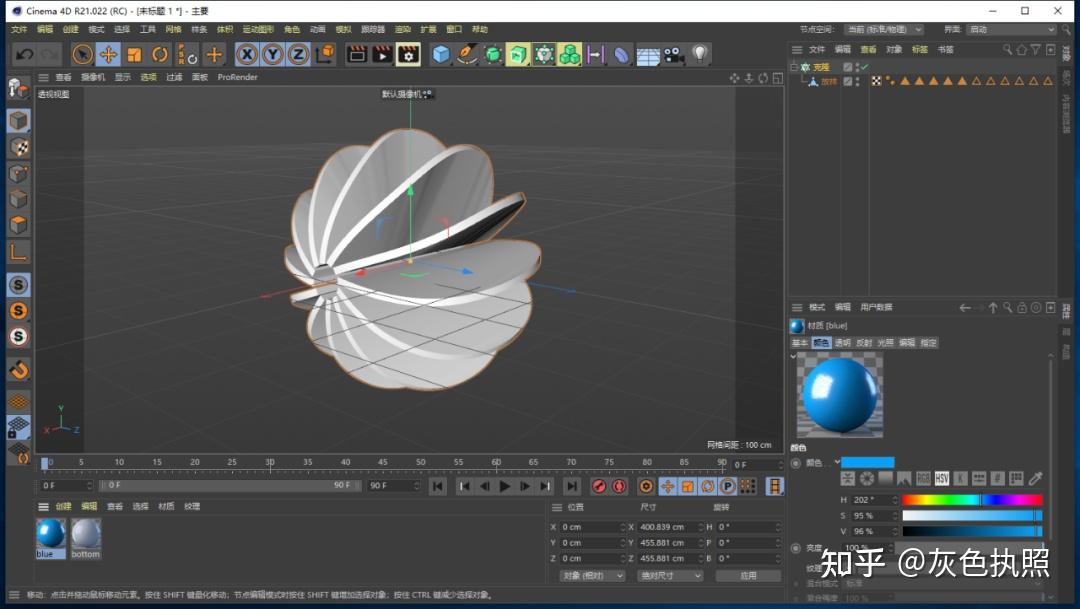Switch to the 反射 material tab
The image size is (1080, 609).
click(864, 342)
